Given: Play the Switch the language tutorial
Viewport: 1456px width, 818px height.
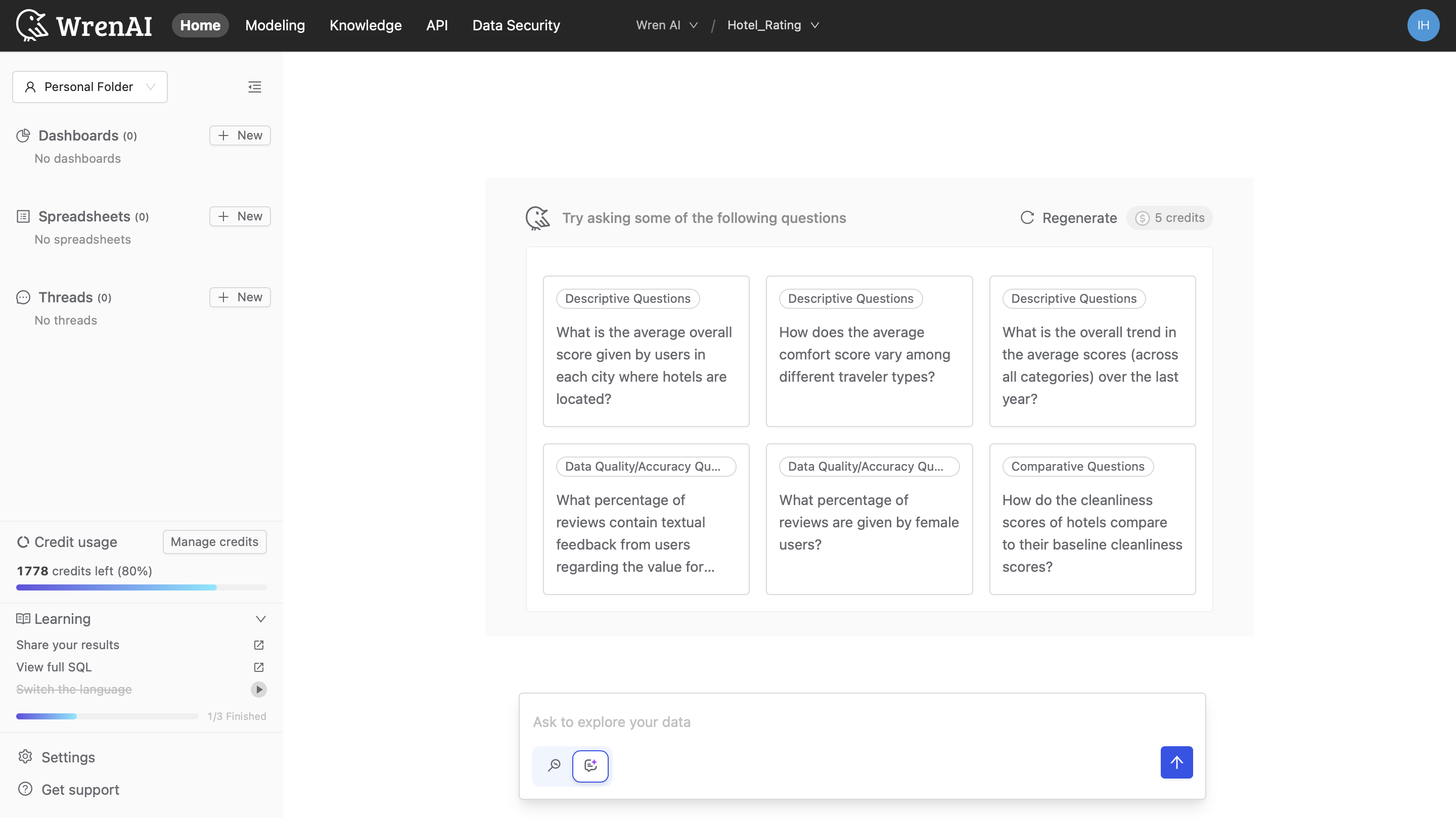Looking at the screenshot, I should [x=259, y=689].
